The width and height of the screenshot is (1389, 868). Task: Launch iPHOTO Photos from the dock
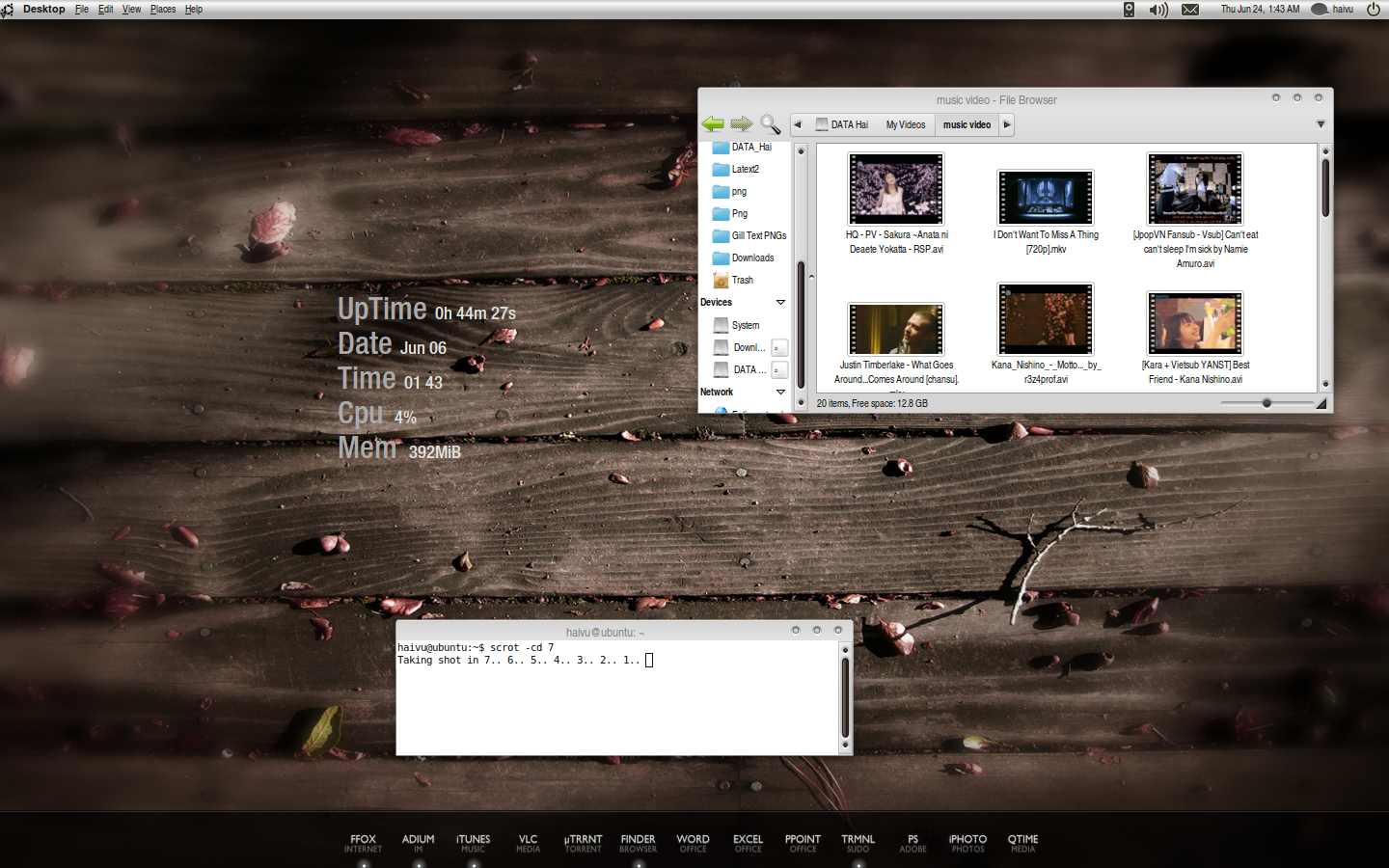coord(967,844)
